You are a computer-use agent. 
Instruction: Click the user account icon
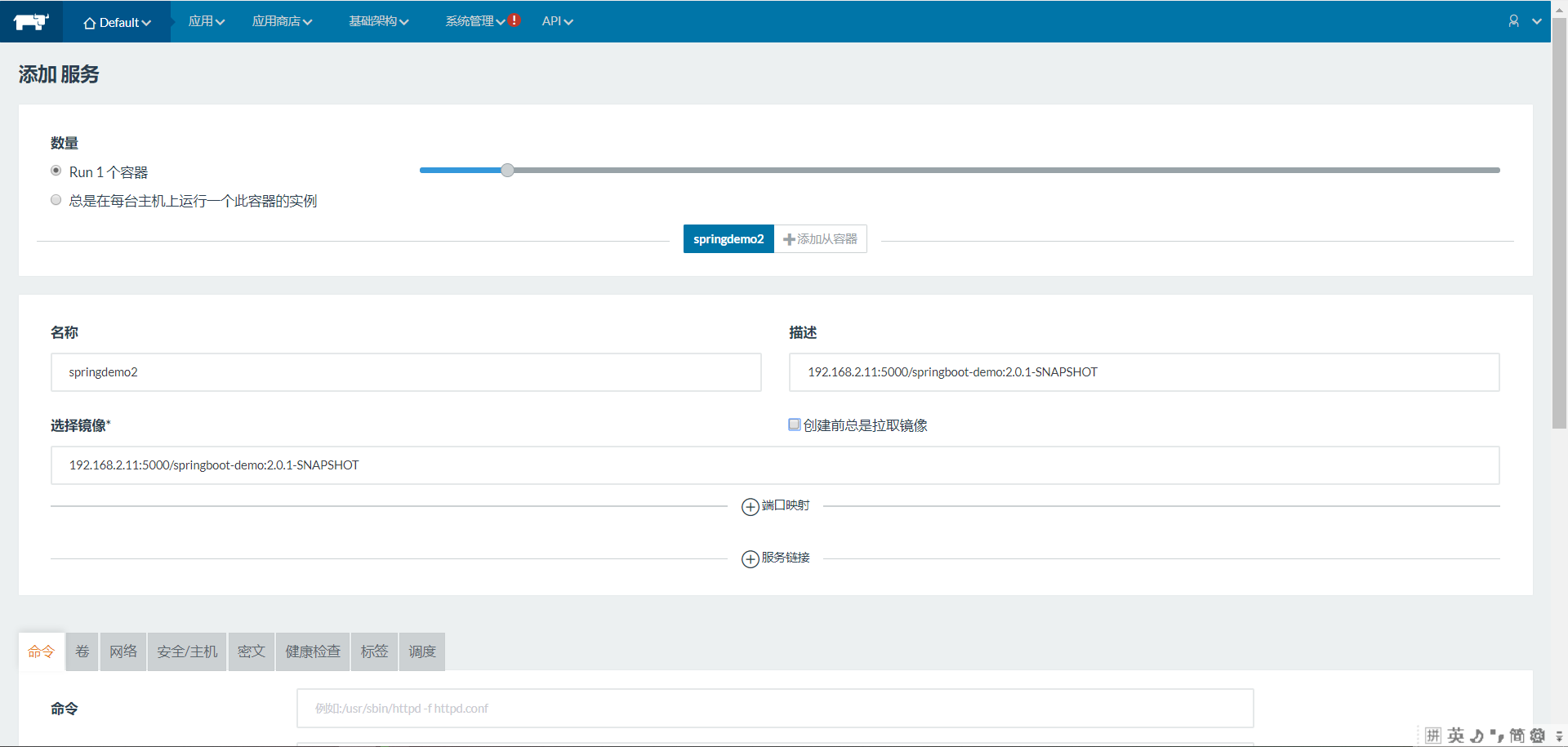click(x=1513, y=21)
